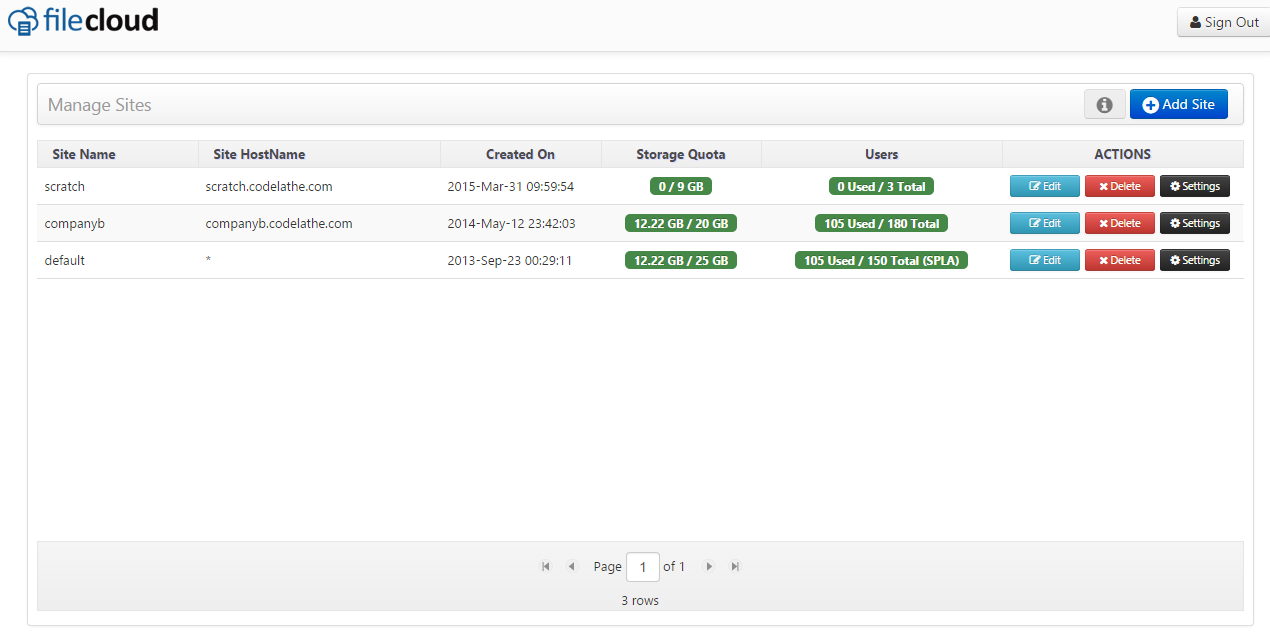Sort by Storage Quota column header
1270x635 pixels.
[x=681, y=154]
